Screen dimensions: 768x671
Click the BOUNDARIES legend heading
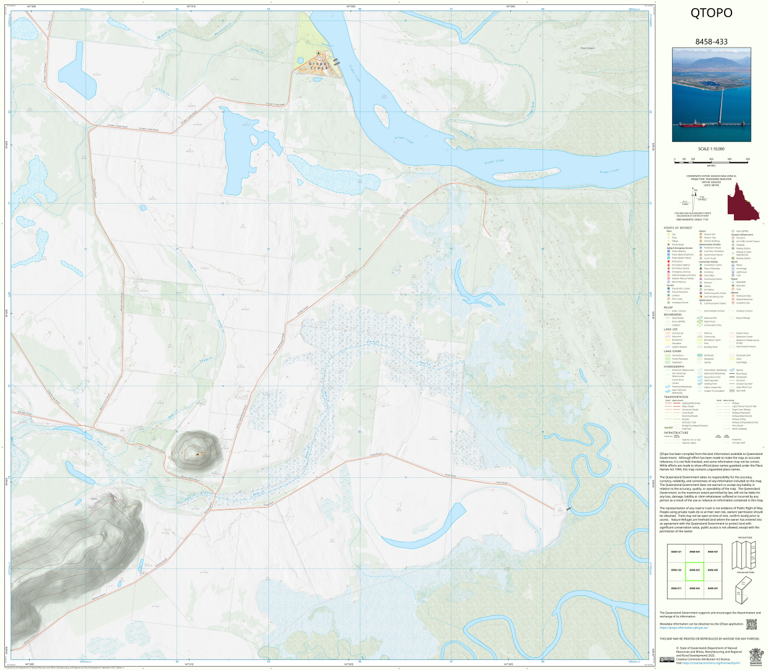(x=672, y=314)
